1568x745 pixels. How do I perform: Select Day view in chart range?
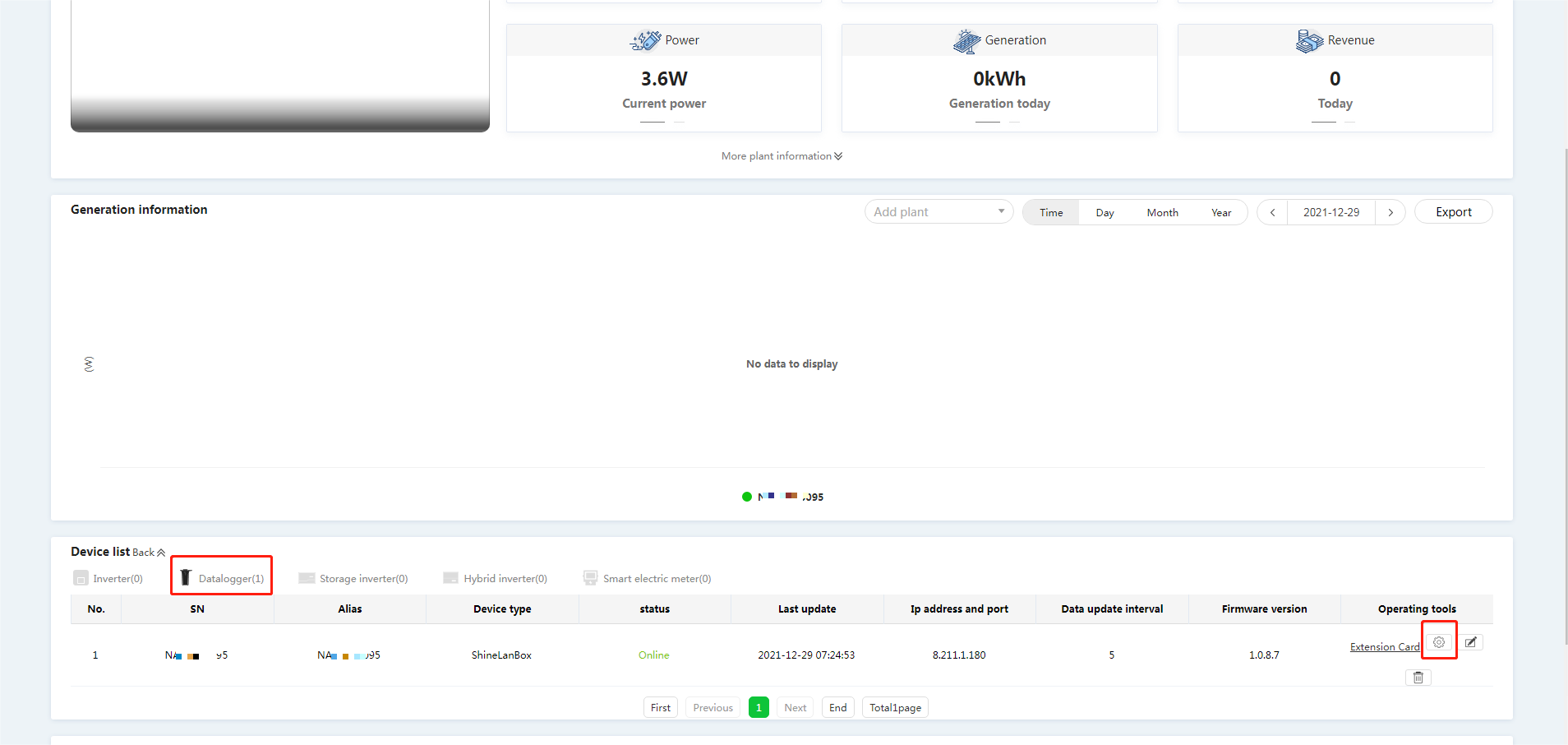pyautogui.click(x=1105, y=212)
